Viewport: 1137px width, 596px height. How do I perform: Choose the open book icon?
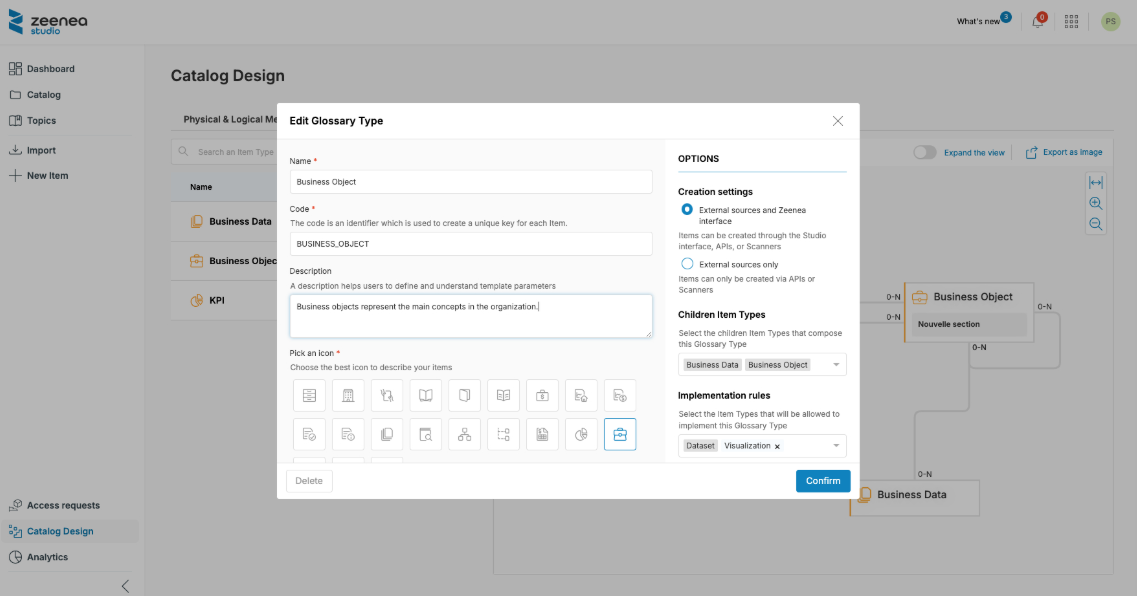point(426,396)
